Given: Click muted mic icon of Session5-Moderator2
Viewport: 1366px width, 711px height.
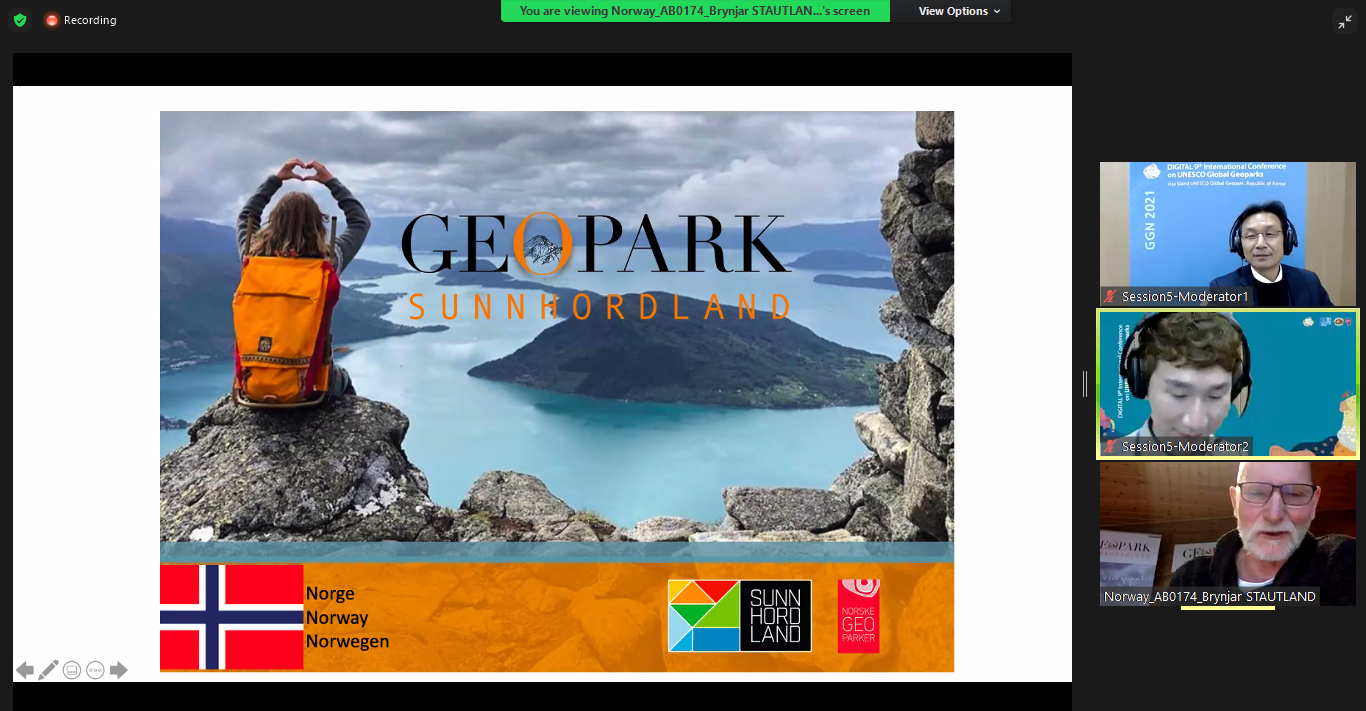Looking at the screenshot, I should [1110, 447].
